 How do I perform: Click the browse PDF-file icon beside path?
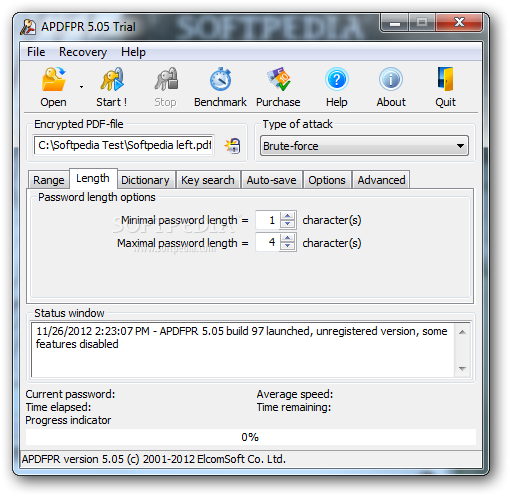(233, 146)
